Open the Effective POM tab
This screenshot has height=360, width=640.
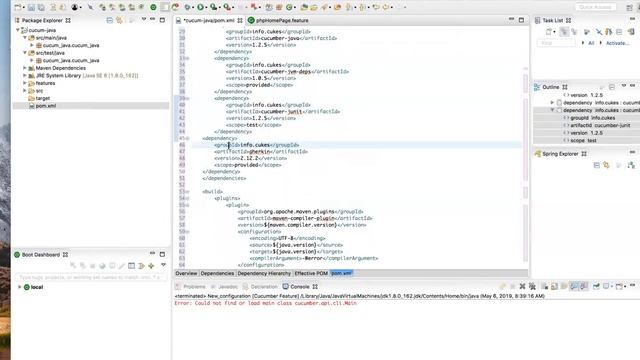click(311, 273)
